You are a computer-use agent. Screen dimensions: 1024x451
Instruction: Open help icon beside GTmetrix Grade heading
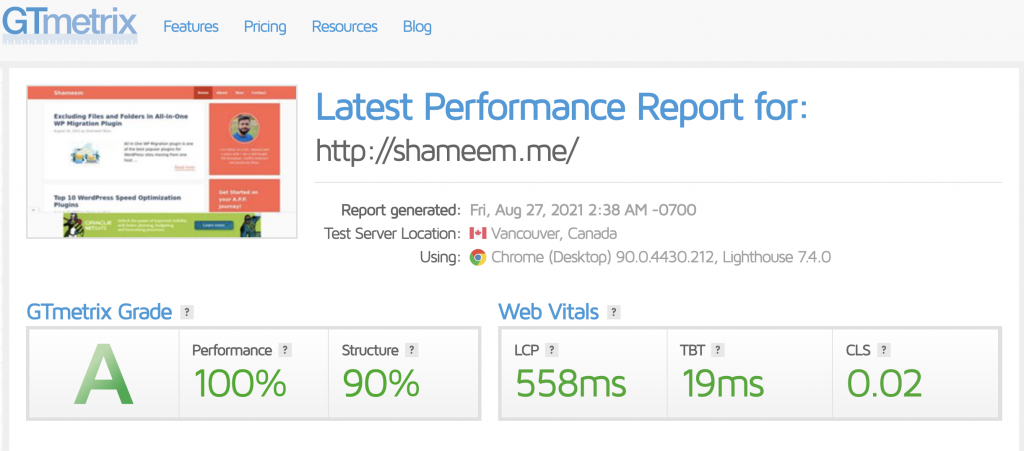click(187, 313)
